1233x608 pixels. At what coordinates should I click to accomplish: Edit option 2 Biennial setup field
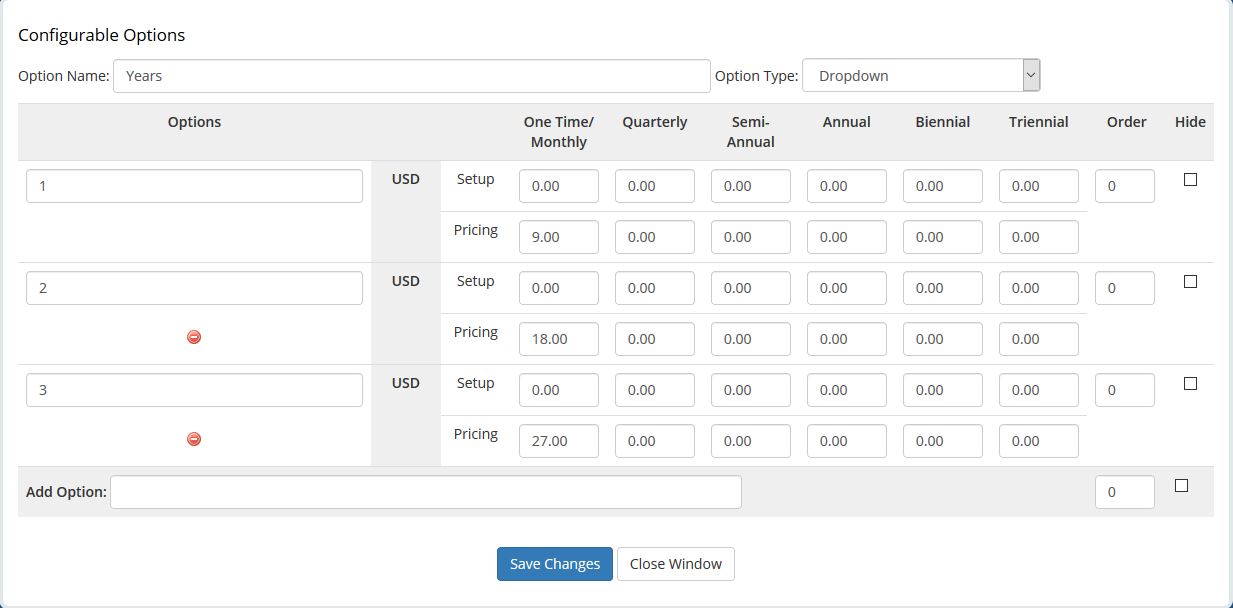943,288
